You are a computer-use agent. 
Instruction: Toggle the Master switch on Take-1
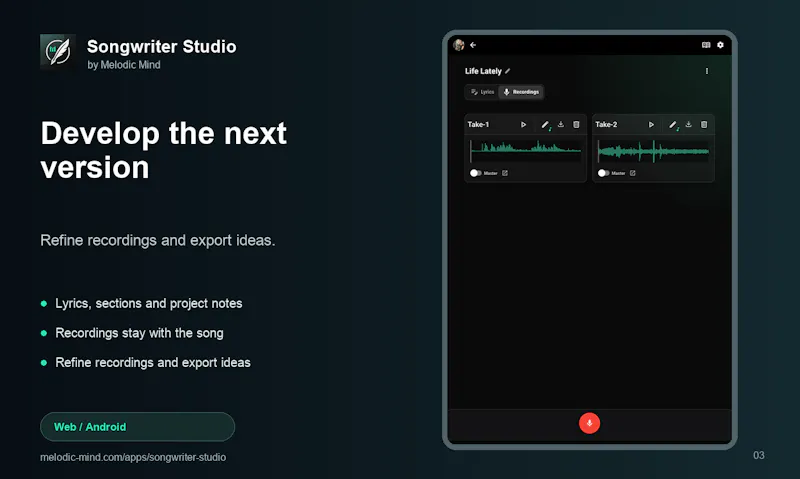point(476,173)
